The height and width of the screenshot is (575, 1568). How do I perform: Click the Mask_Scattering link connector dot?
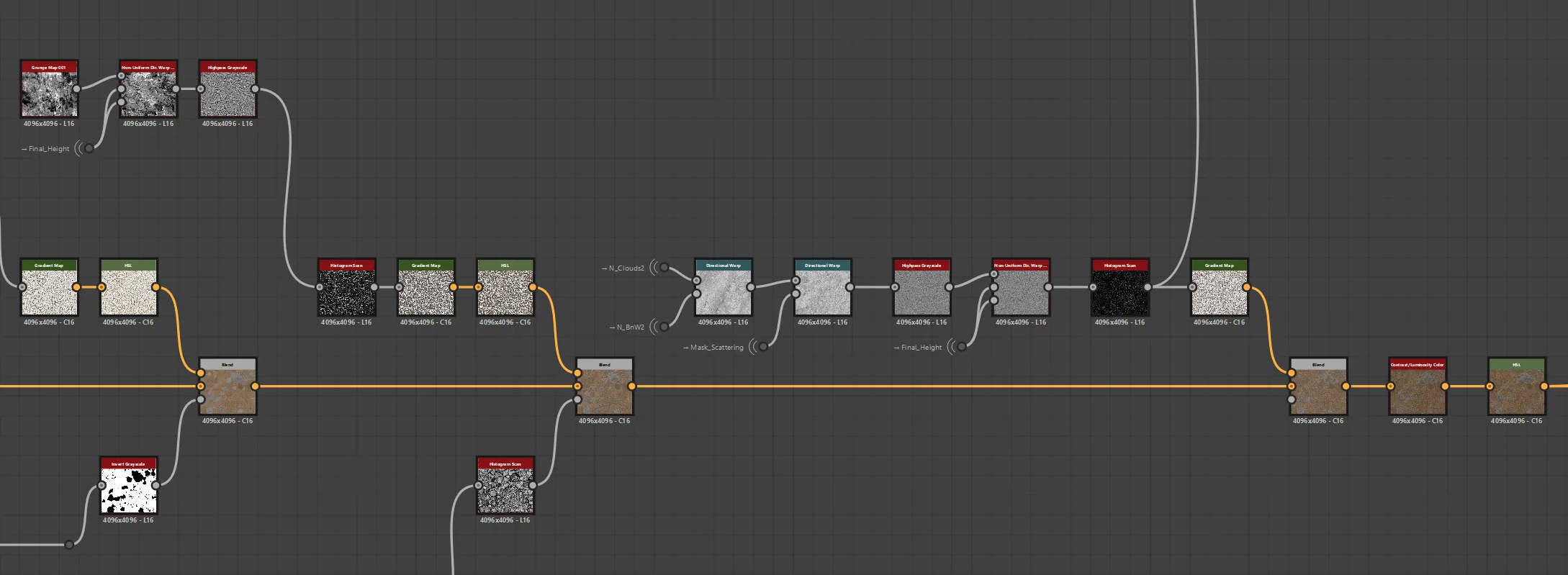pyautogui.click(x=763, y=347)
